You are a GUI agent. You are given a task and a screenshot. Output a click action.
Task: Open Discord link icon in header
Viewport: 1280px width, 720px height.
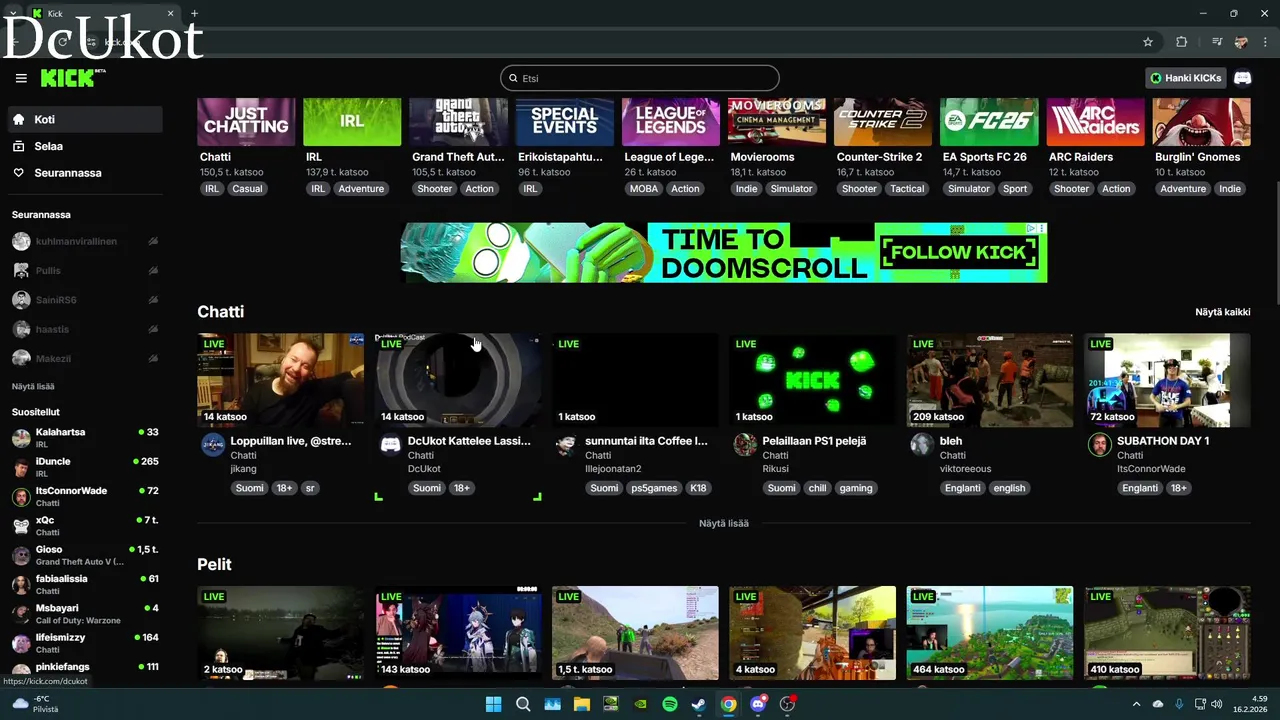pos(1243,78)
